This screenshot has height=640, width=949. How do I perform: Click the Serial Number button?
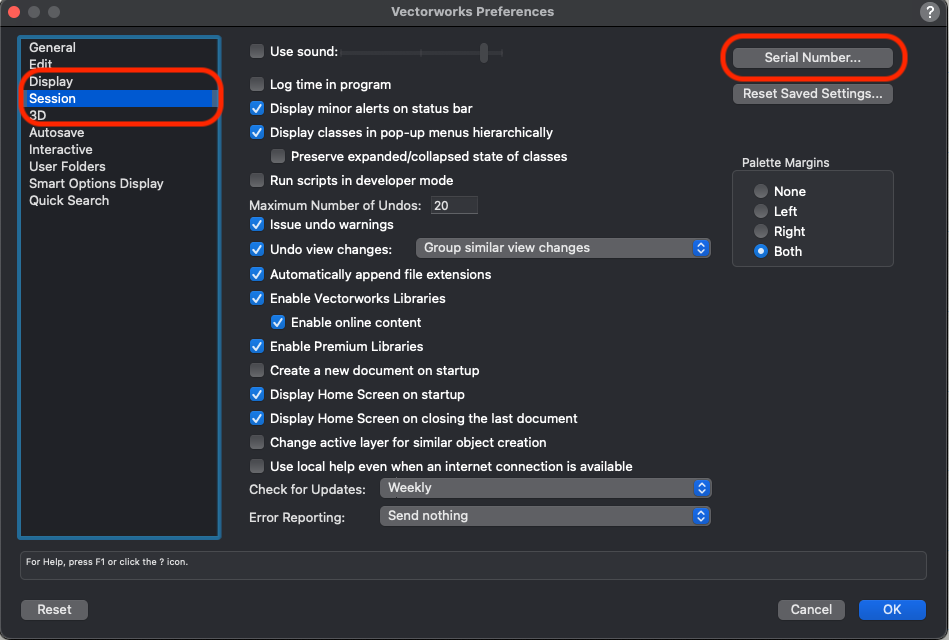click(x=812, y=58)
